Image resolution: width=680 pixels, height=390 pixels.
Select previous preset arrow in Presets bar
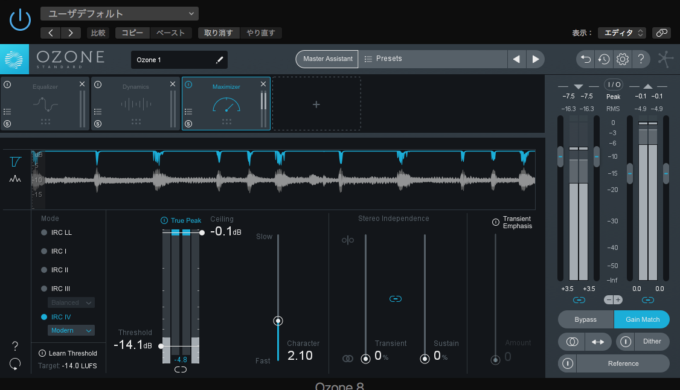(x=517, y=59)
